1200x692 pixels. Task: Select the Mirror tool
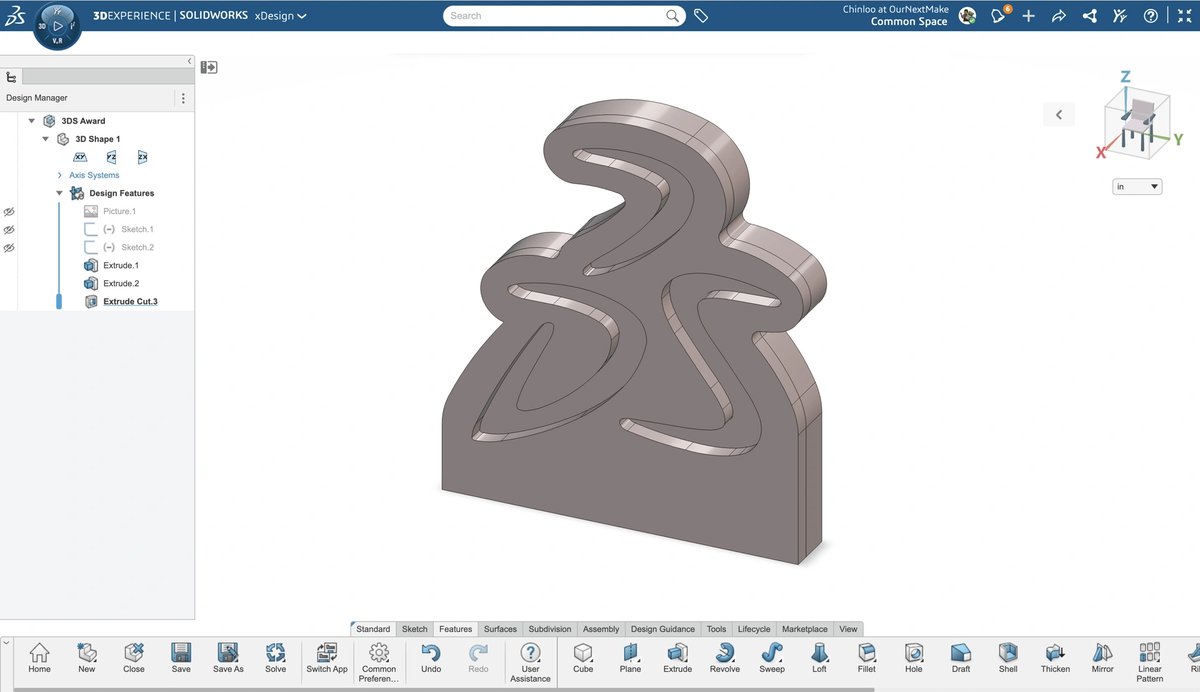tap(1103, 658)
